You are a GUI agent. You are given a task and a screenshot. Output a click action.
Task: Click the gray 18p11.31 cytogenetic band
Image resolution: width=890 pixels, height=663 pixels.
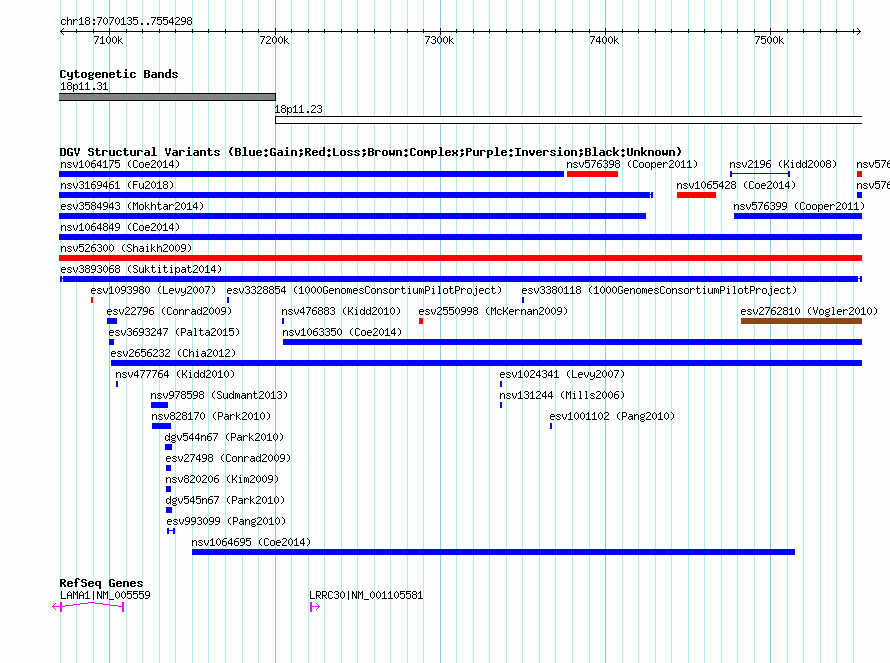tap(167, 97)
